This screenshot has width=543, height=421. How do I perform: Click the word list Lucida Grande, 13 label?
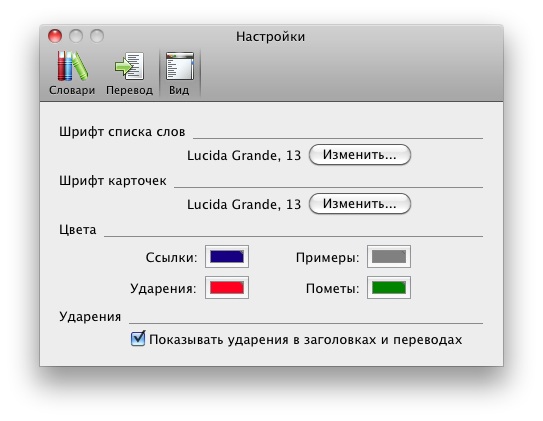point(244,155)
